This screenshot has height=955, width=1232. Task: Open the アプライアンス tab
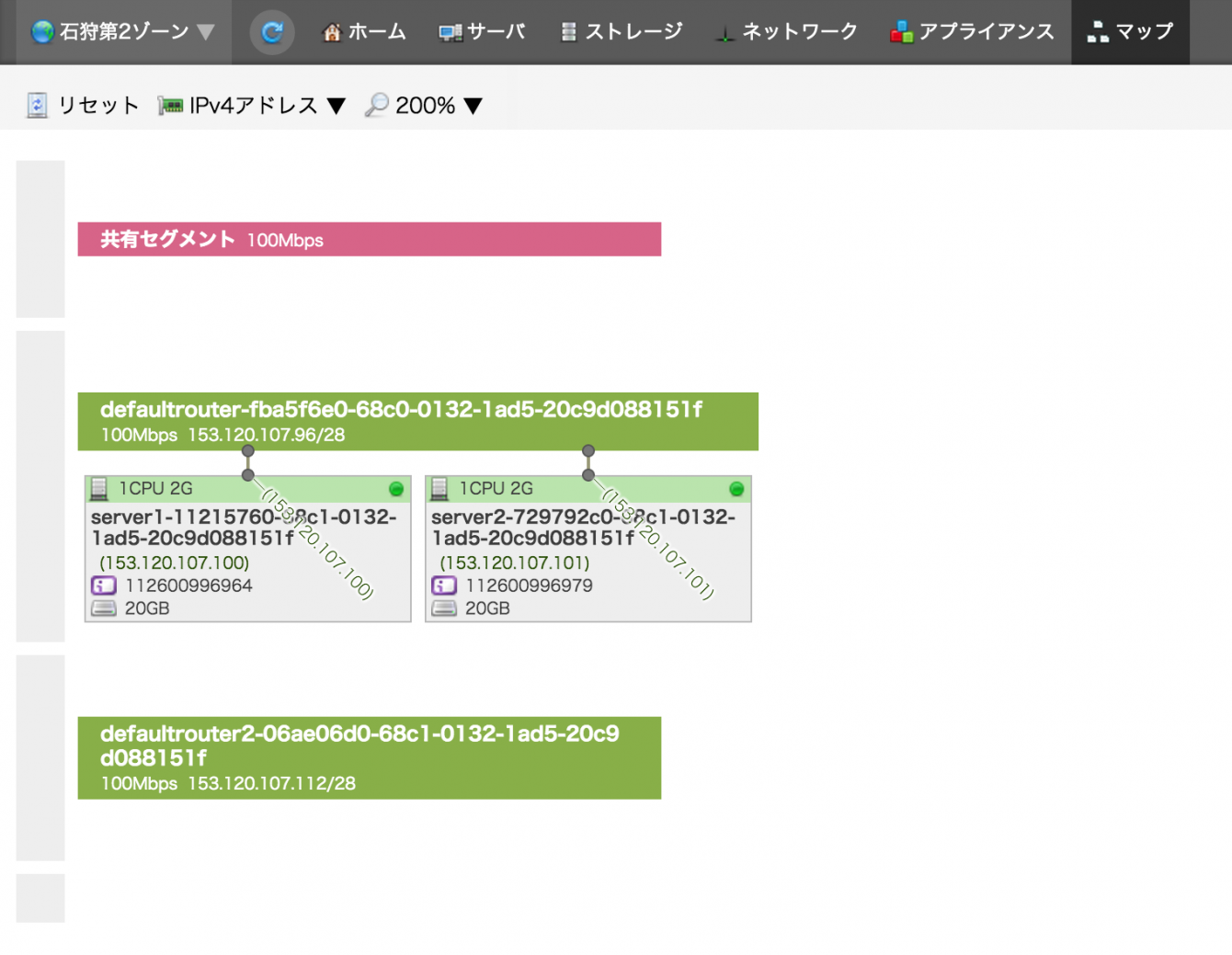972,32
